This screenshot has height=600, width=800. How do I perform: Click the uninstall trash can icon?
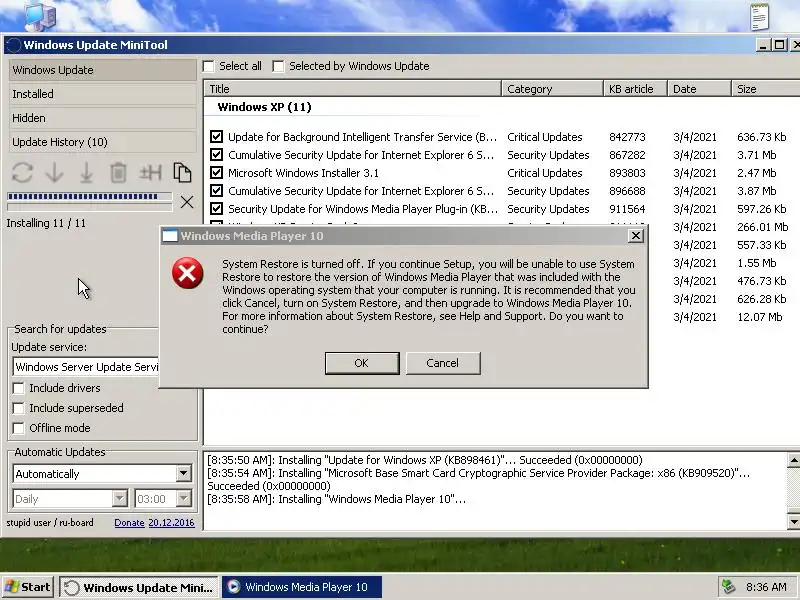[118, 173]
